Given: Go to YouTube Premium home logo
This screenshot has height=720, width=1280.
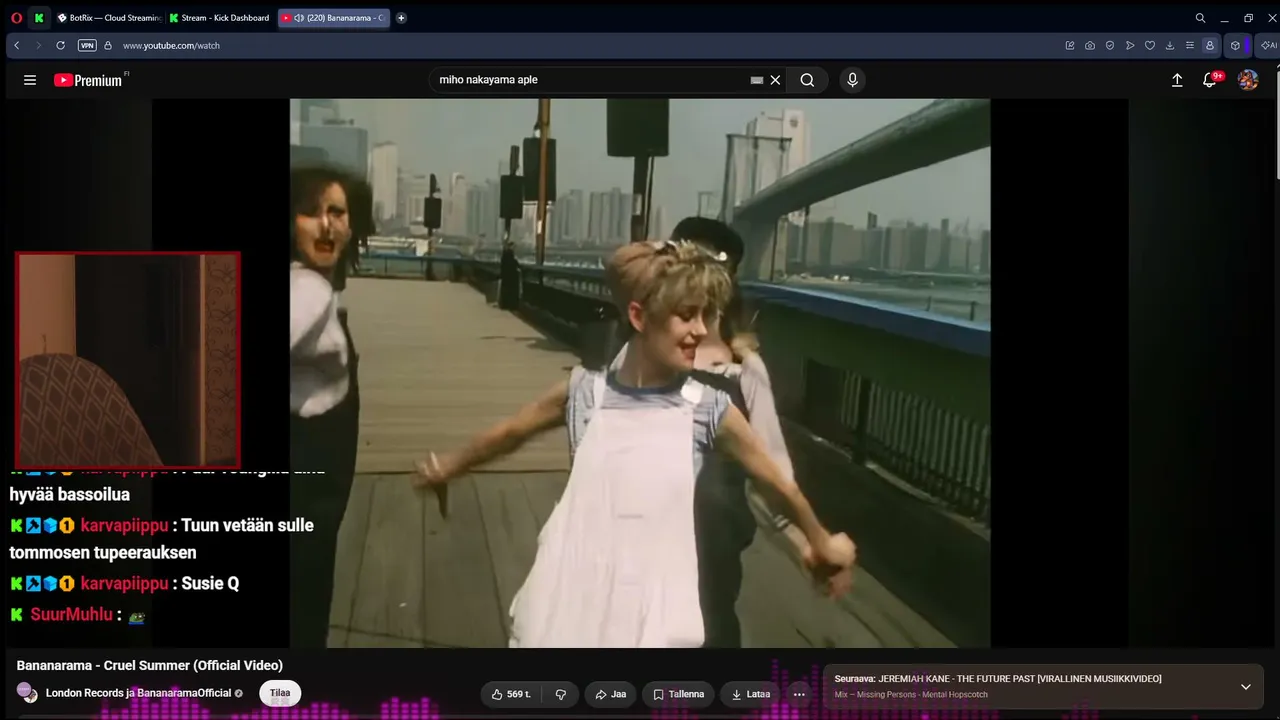Looking at the screenshot, I should pyautogui.click(x=88, y=80).
